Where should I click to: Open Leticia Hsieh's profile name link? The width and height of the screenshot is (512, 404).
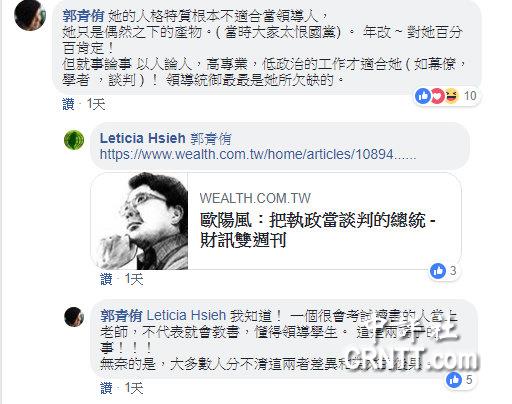pyautogui.click(x=143, y=138)
